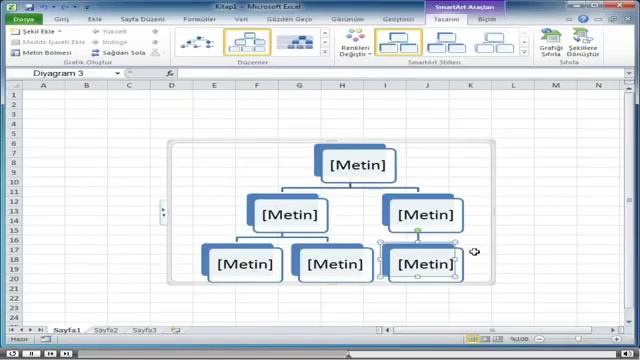Switch to Page Layout view in status bar

pyautogui.click(x=486, y=339)
